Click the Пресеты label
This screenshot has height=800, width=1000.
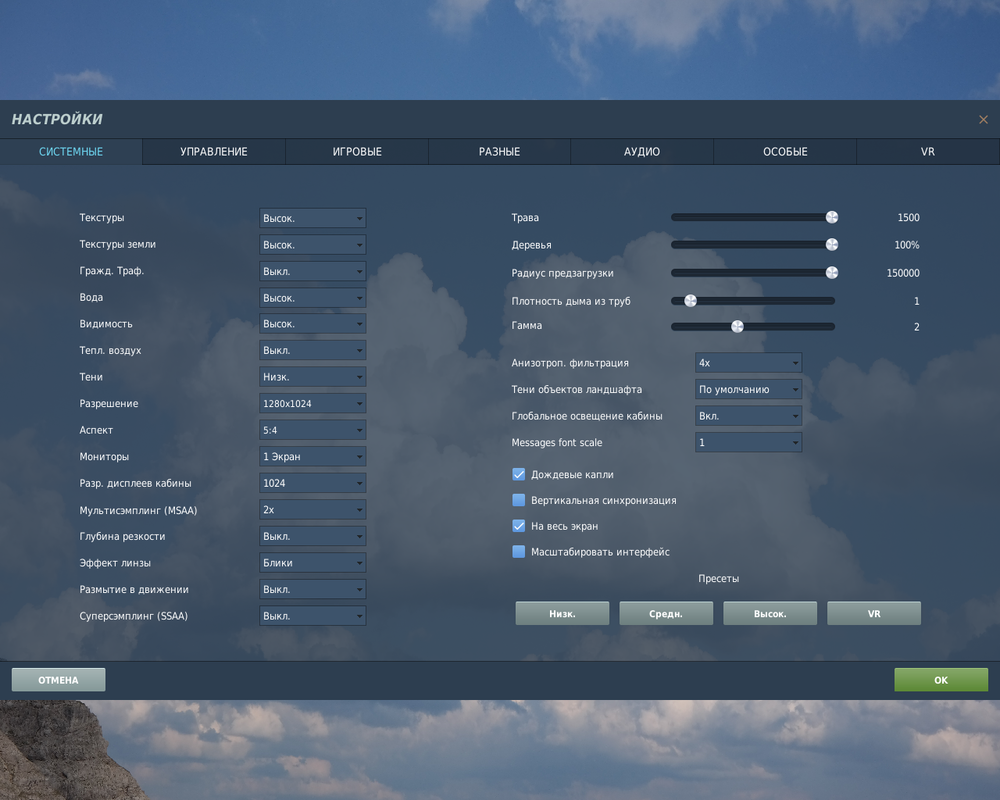[x=718, y=579]
